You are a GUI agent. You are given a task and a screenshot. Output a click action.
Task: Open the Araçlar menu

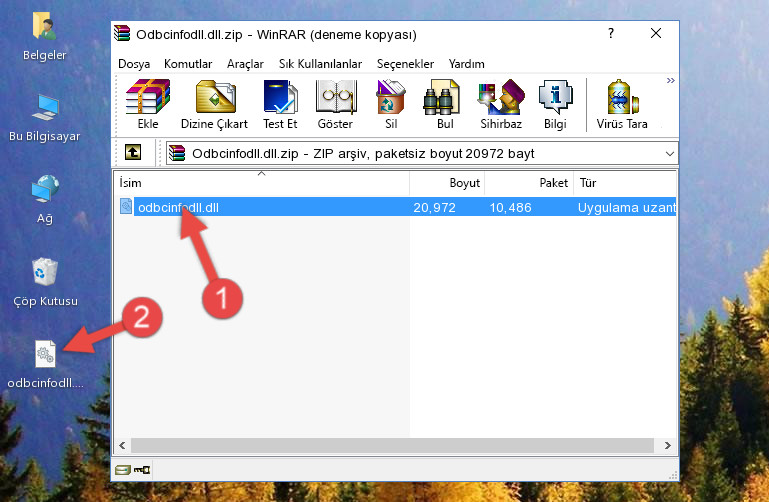245,64
